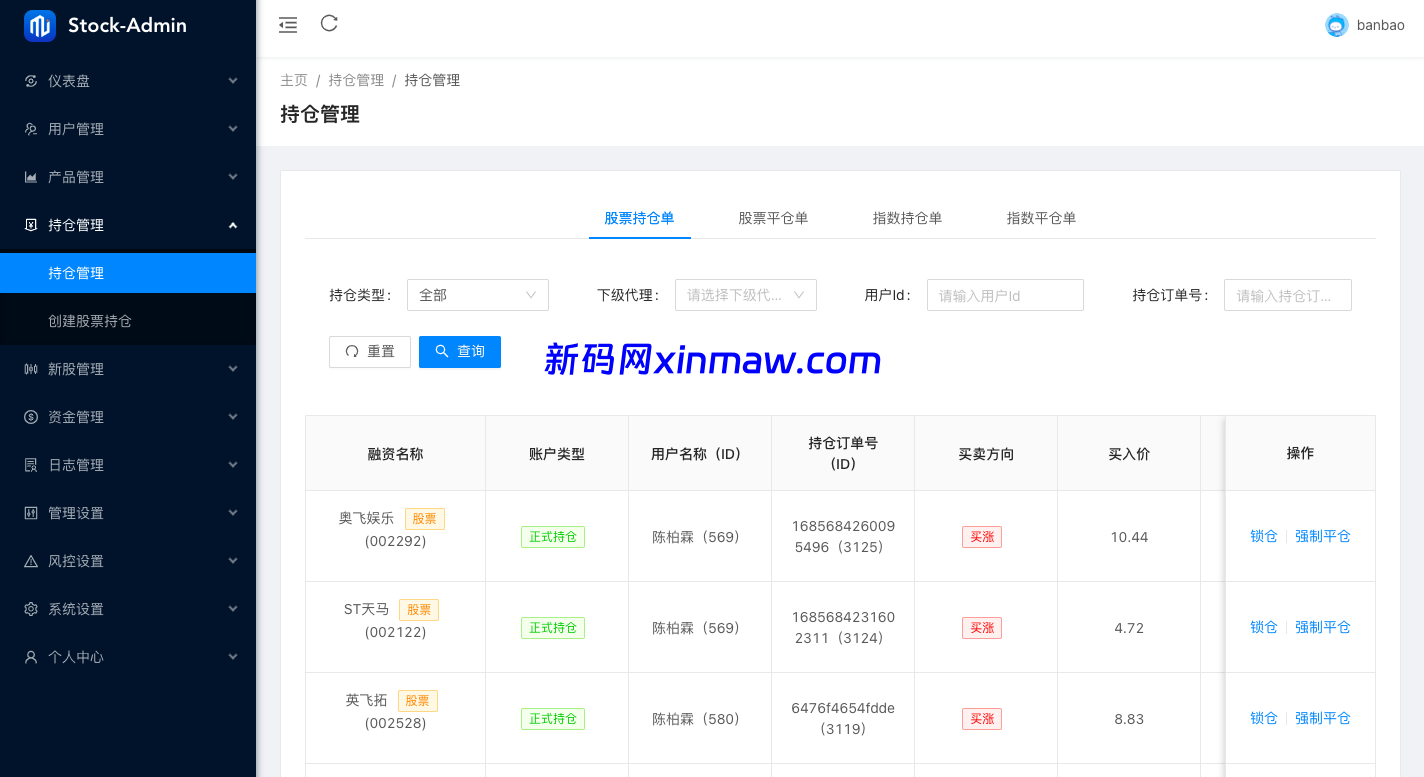Viewport: 1424px width, 777px height.
Task: Open the 下级代理 dropdown
Action: (745, 295)
